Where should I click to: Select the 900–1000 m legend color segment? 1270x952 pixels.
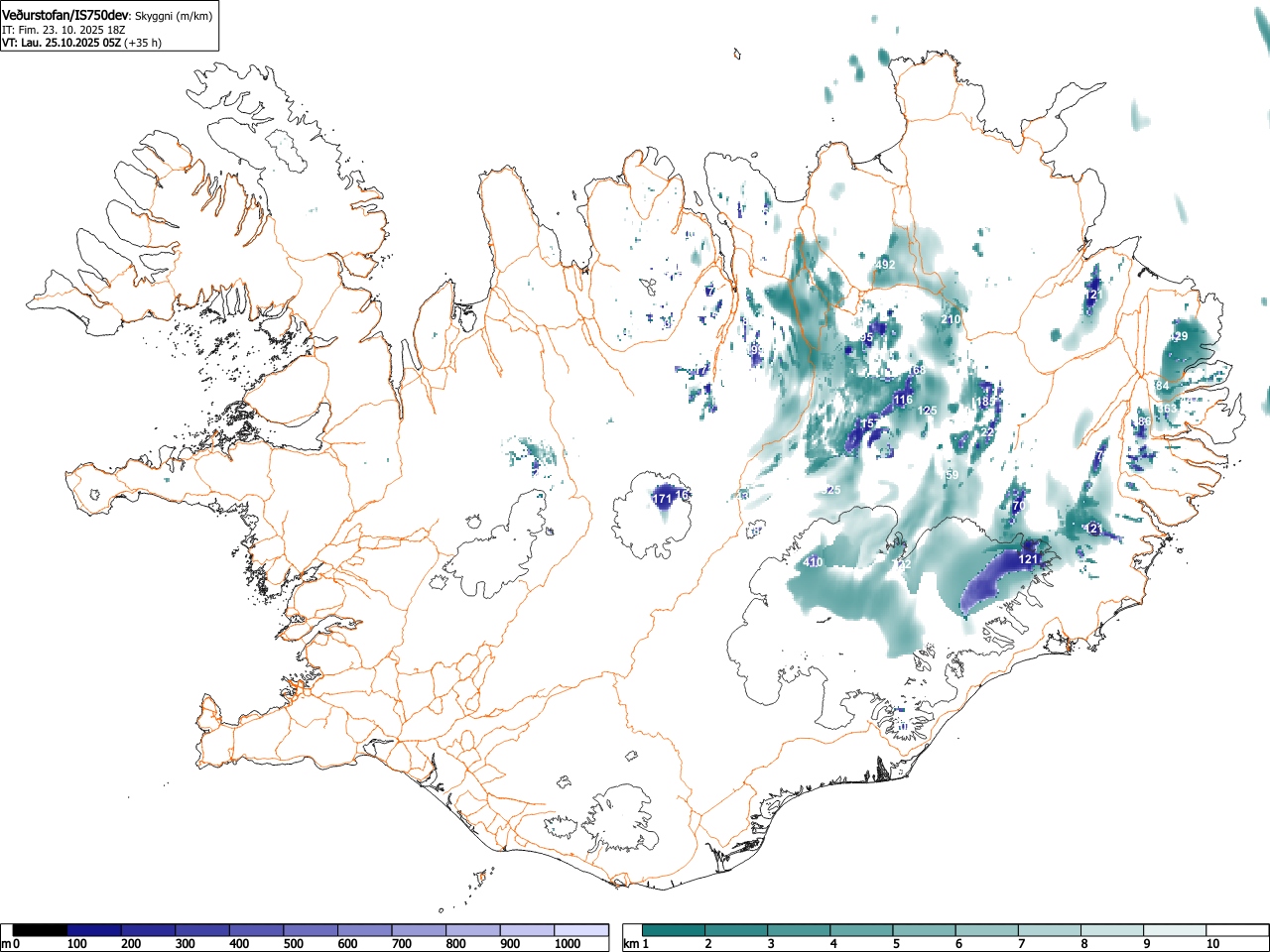point(527,930)
